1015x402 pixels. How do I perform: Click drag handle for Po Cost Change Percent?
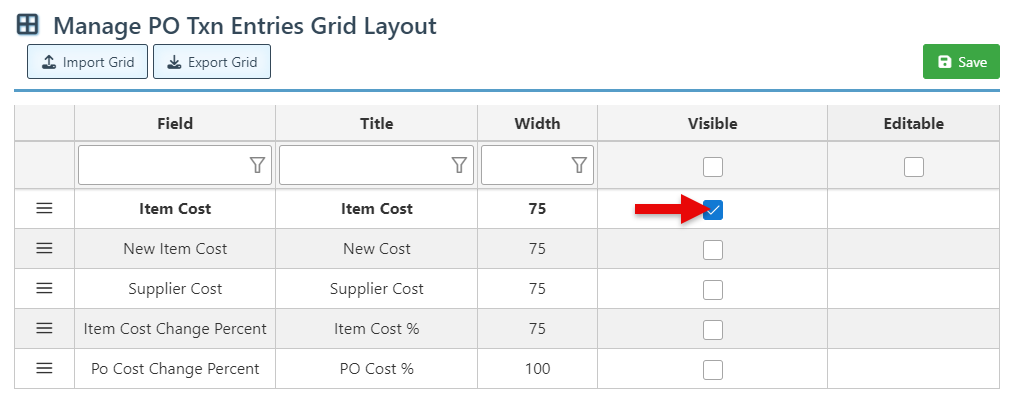[44, 368]
